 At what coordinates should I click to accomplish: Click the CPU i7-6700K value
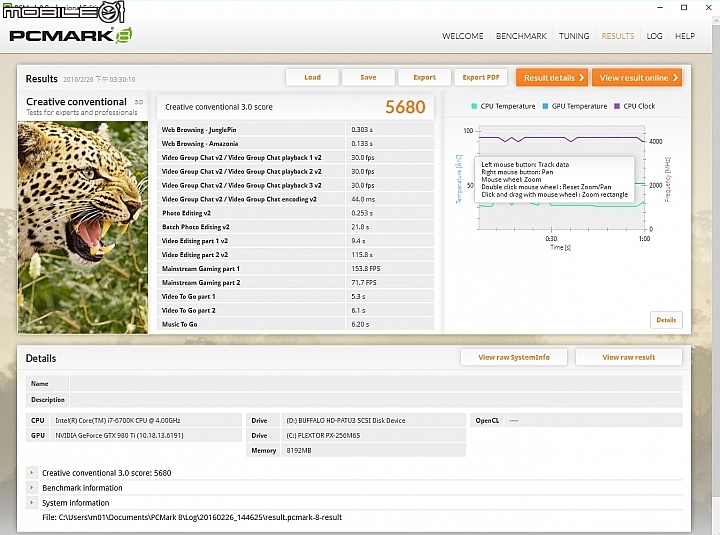[118, 420]
